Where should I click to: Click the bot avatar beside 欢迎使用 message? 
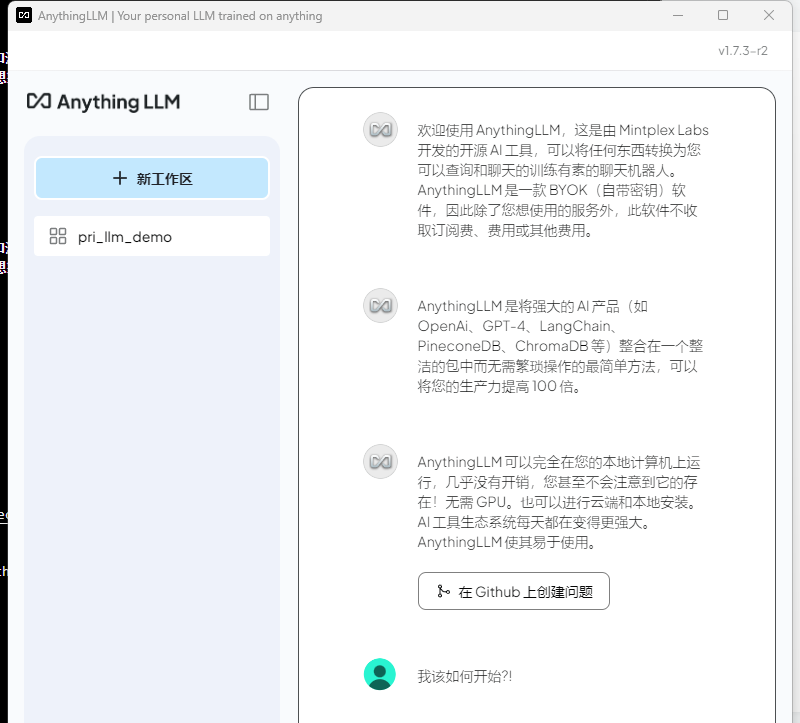(x=380, y=130)
